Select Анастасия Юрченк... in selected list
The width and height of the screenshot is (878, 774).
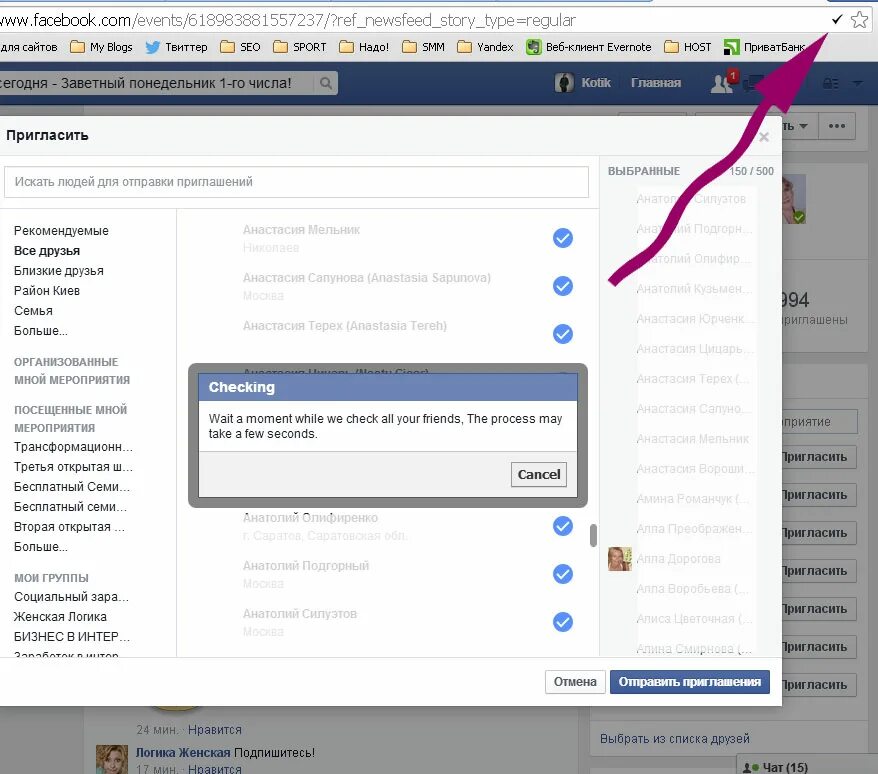pyautogui.click(x=694, y=319)
